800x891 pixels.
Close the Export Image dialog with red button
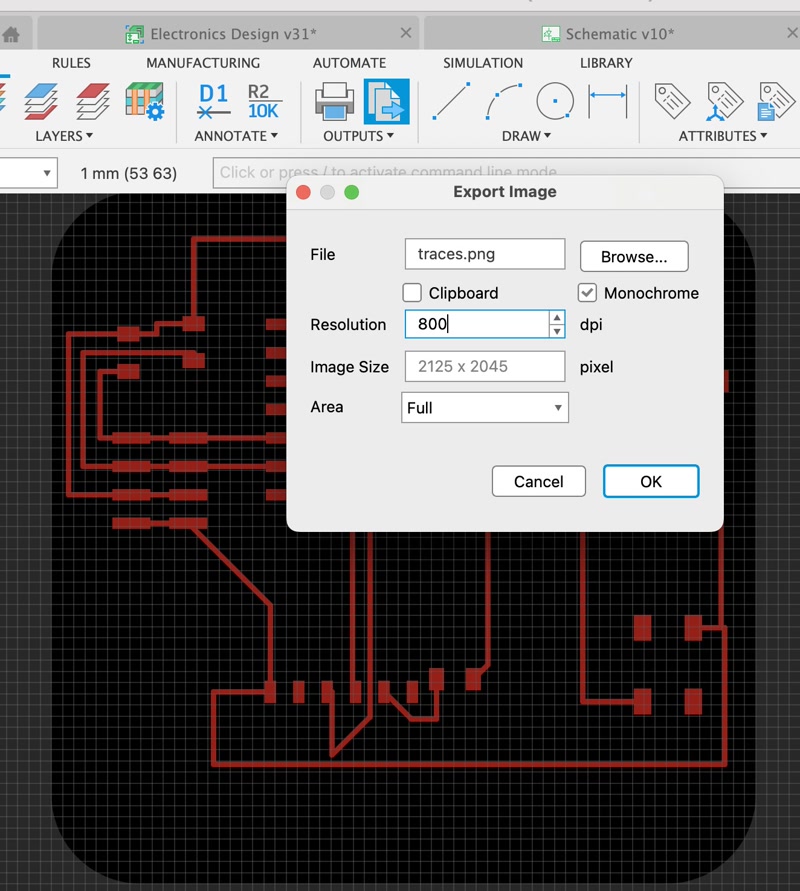tap(303, 192)
